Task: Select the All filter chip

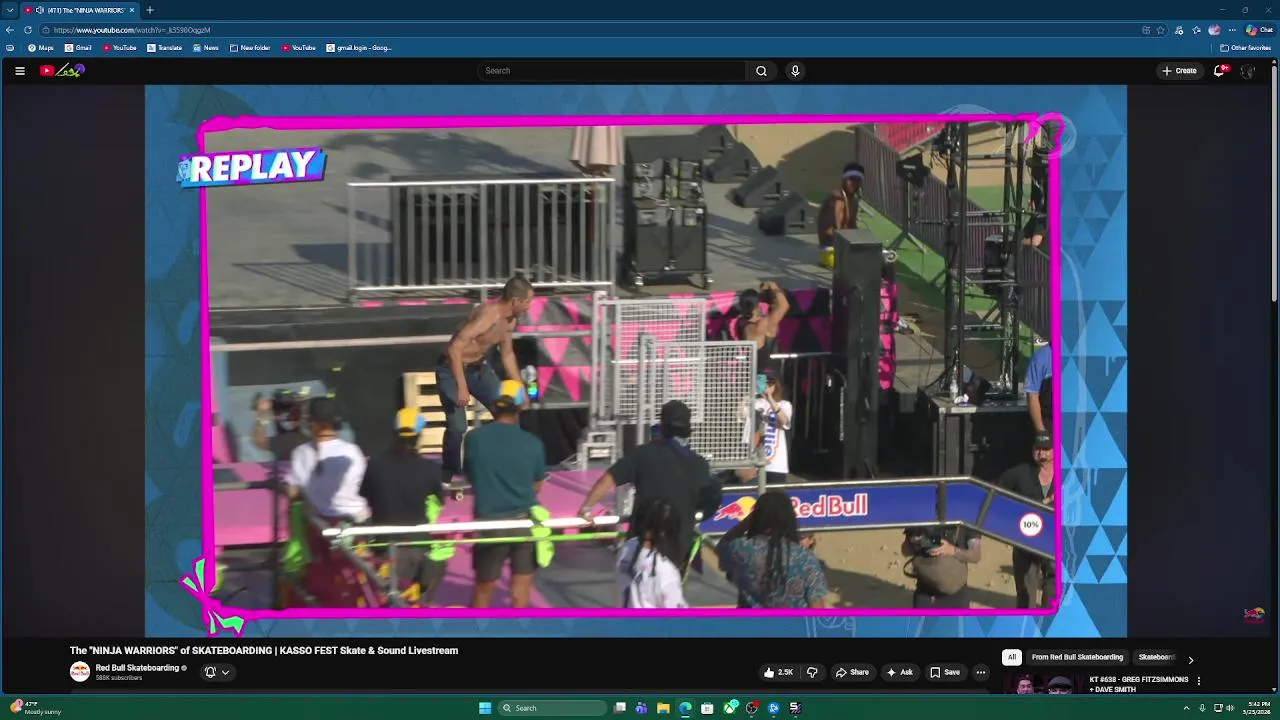Action: [x=1011, y=657]
